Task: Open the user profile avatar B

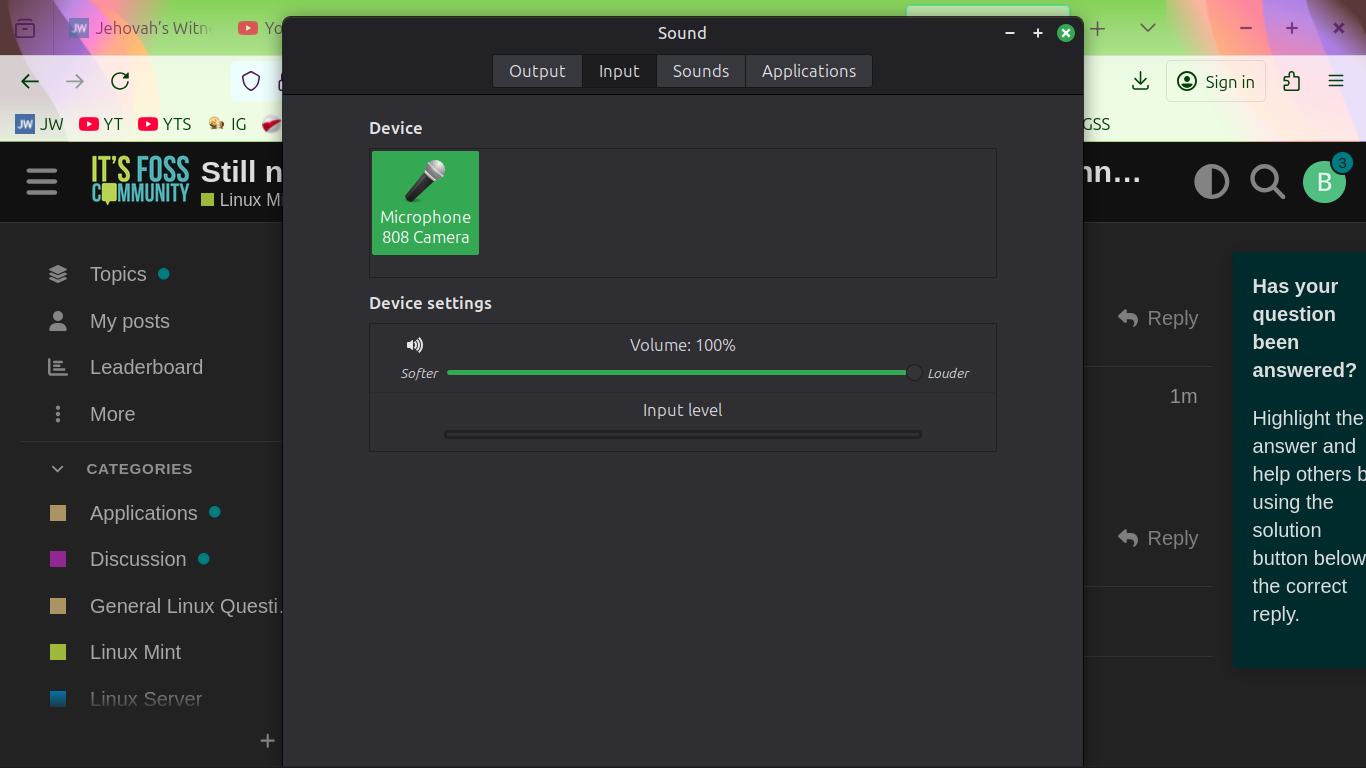Action: click(x=1324, y=182)
